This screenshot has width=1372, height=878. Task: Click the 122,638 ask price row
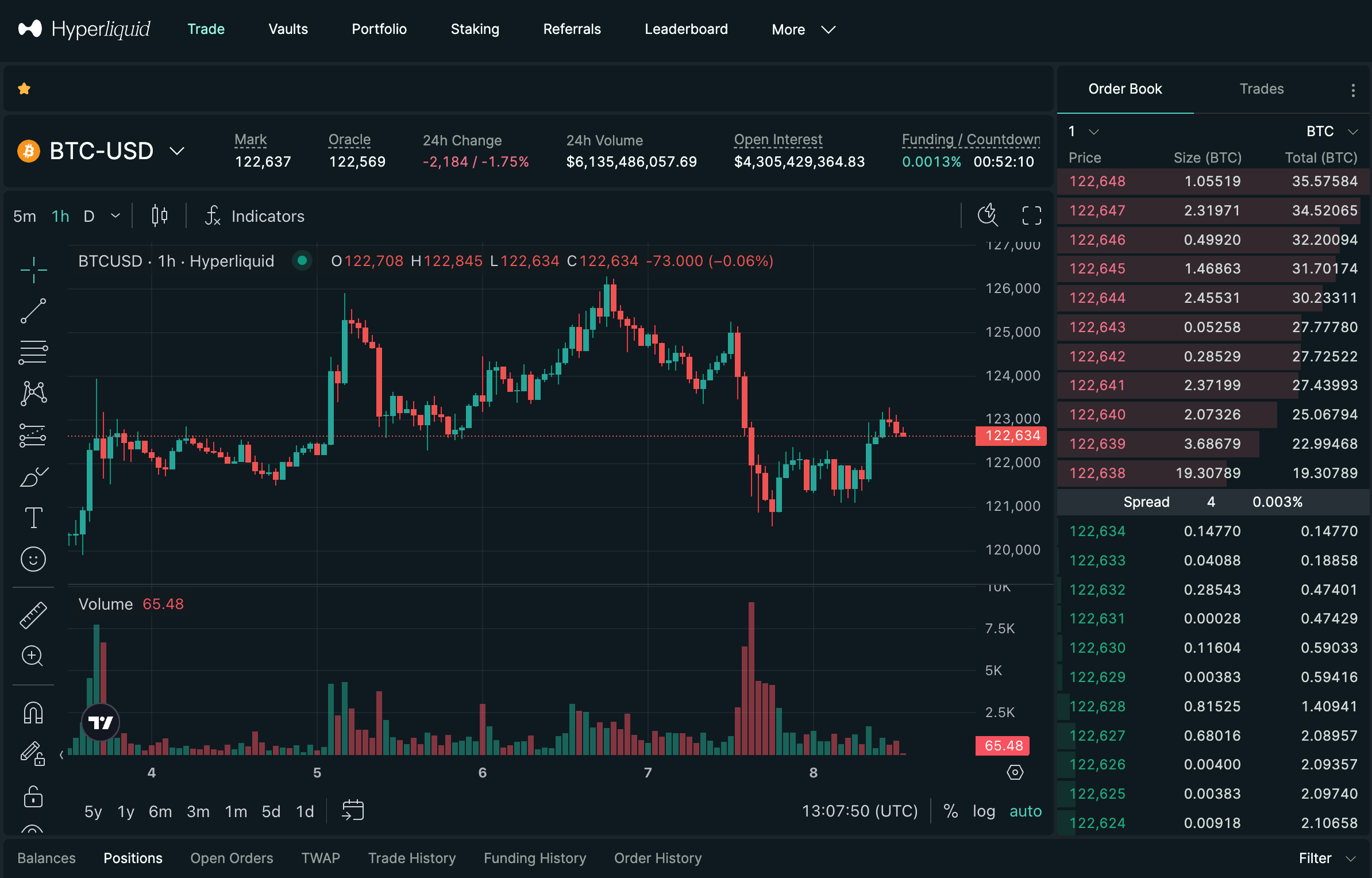tap(1097, 473)
